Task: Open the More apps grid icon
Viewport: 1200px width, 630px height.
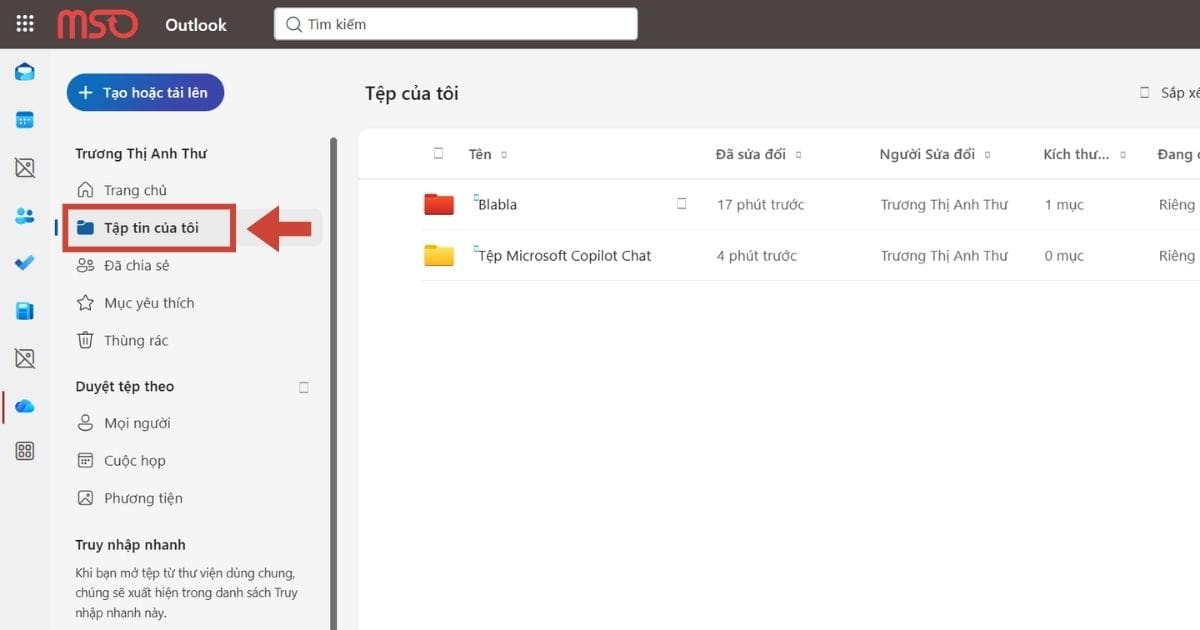Action: [25, 451]
